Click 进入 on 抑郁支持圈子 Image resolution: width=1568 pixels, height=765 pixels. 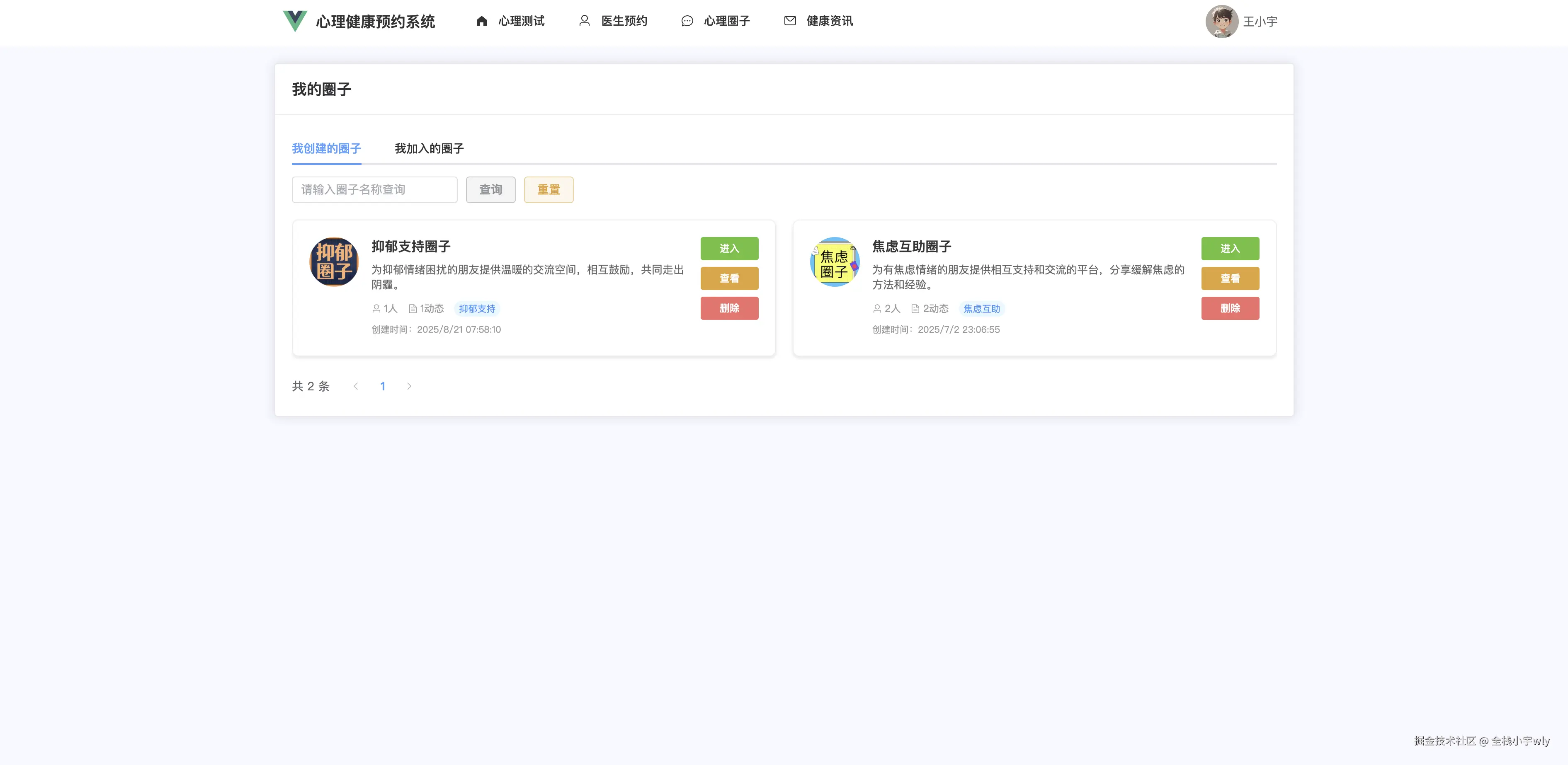[x=729, y=248]
